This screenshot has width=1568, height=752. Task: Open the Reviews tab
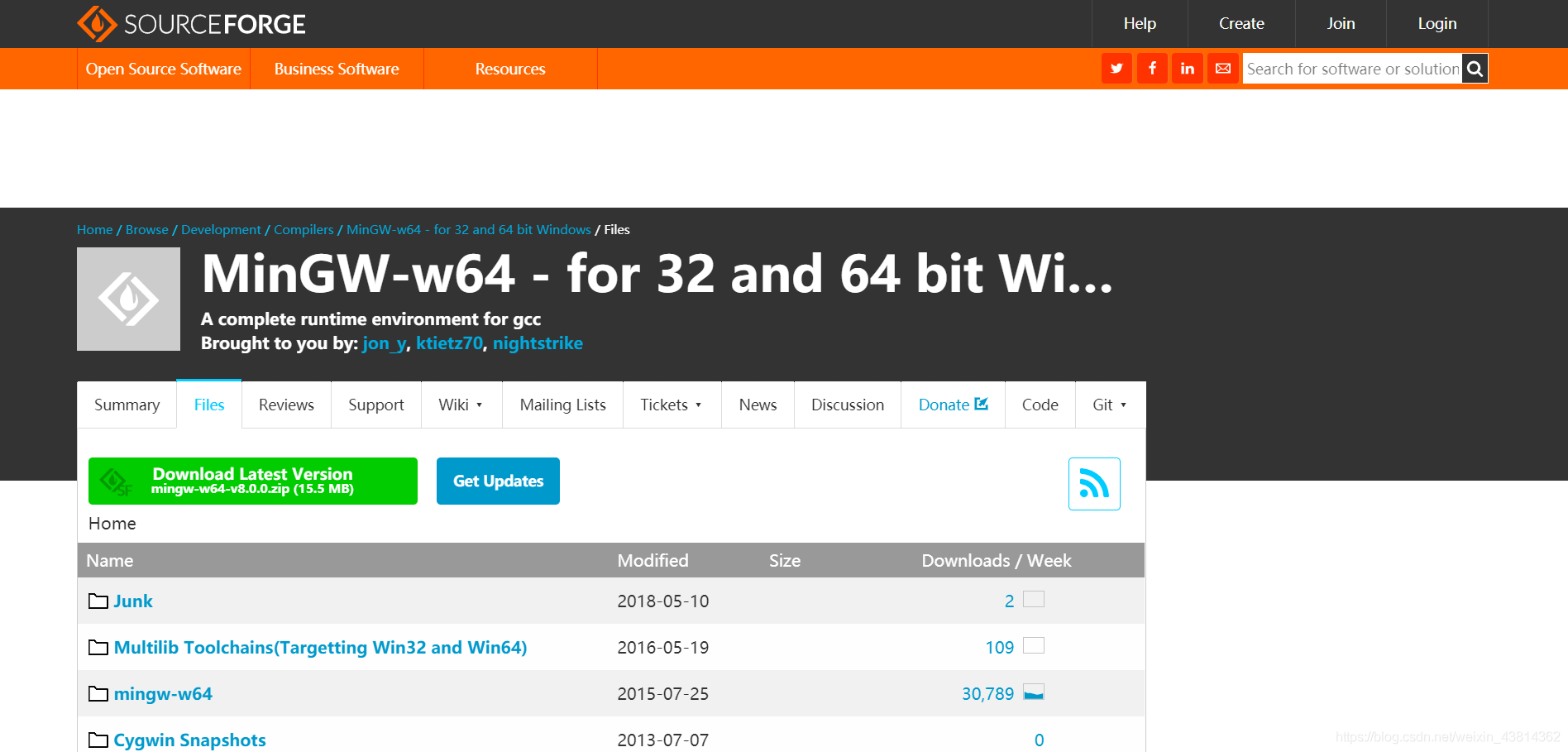286,405
